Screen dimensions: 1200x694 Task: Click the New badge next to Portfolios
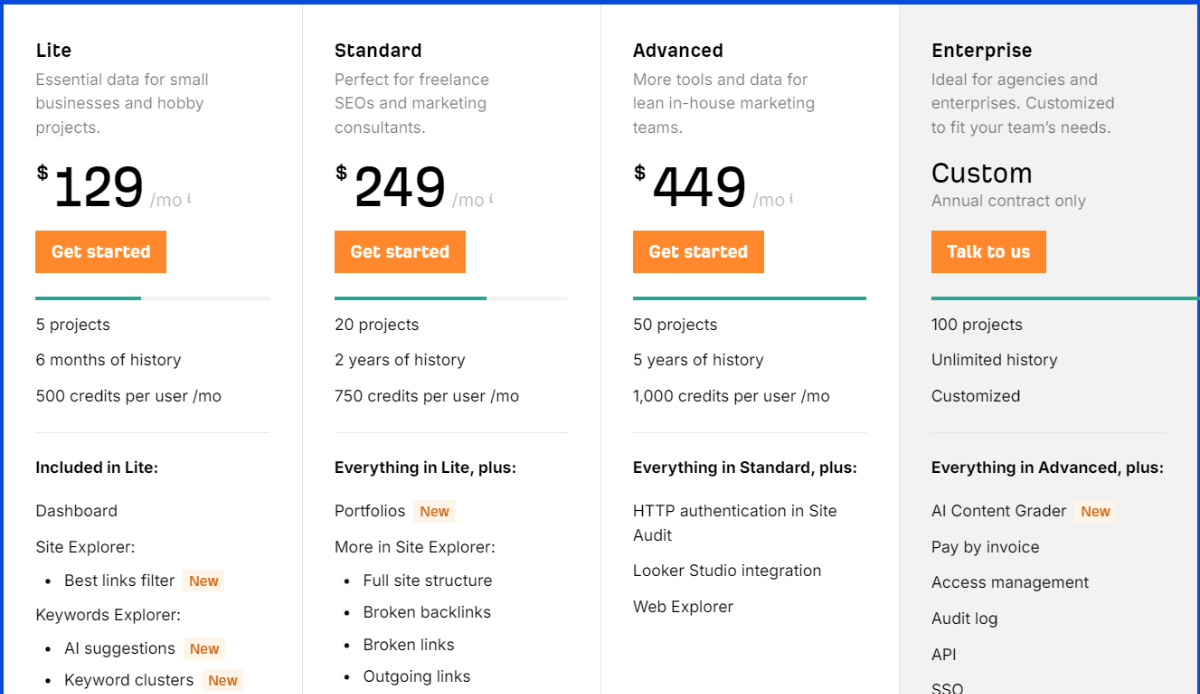434,511
